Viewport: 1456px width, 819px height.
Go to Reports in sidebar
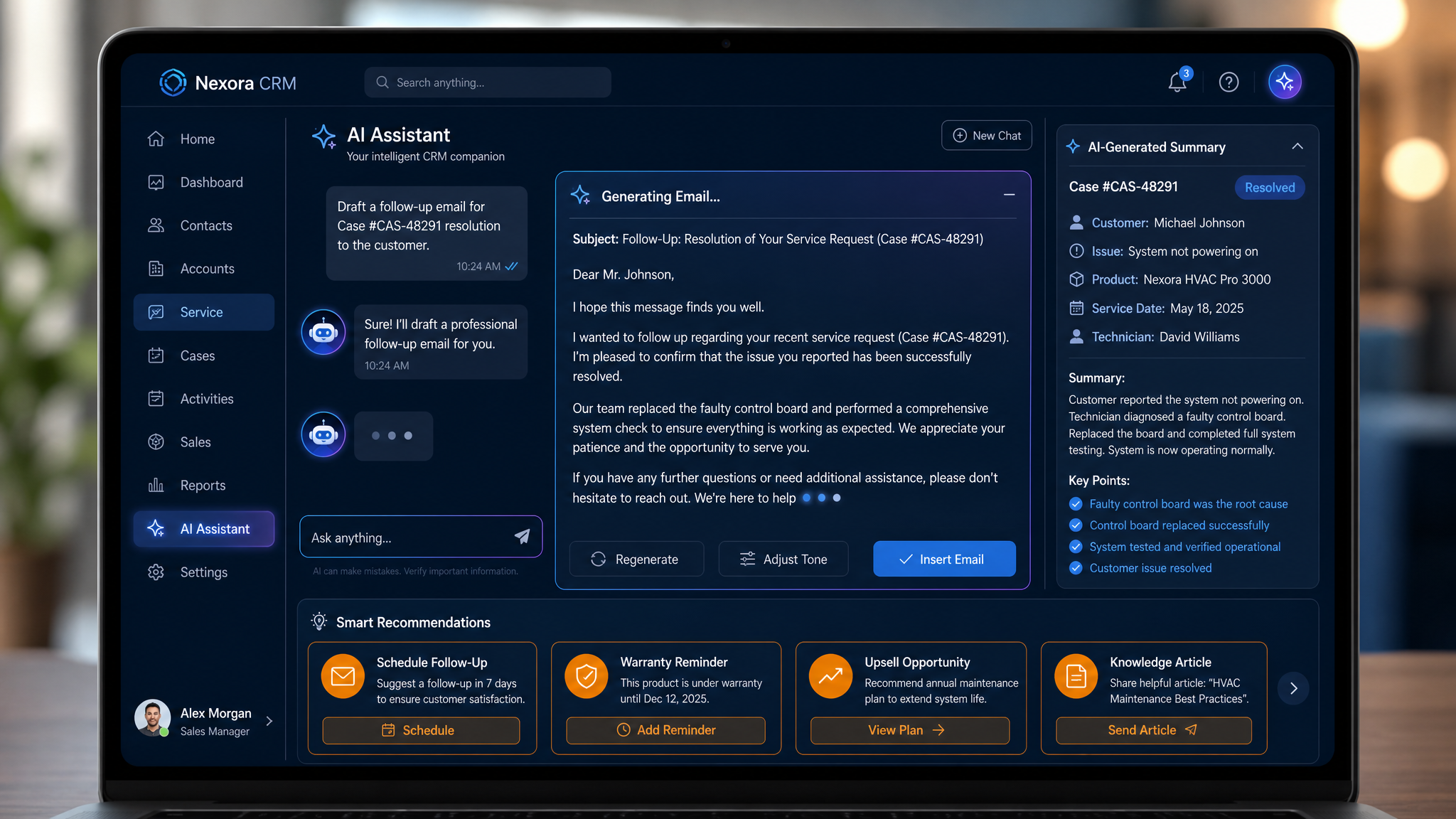[204, 486]
